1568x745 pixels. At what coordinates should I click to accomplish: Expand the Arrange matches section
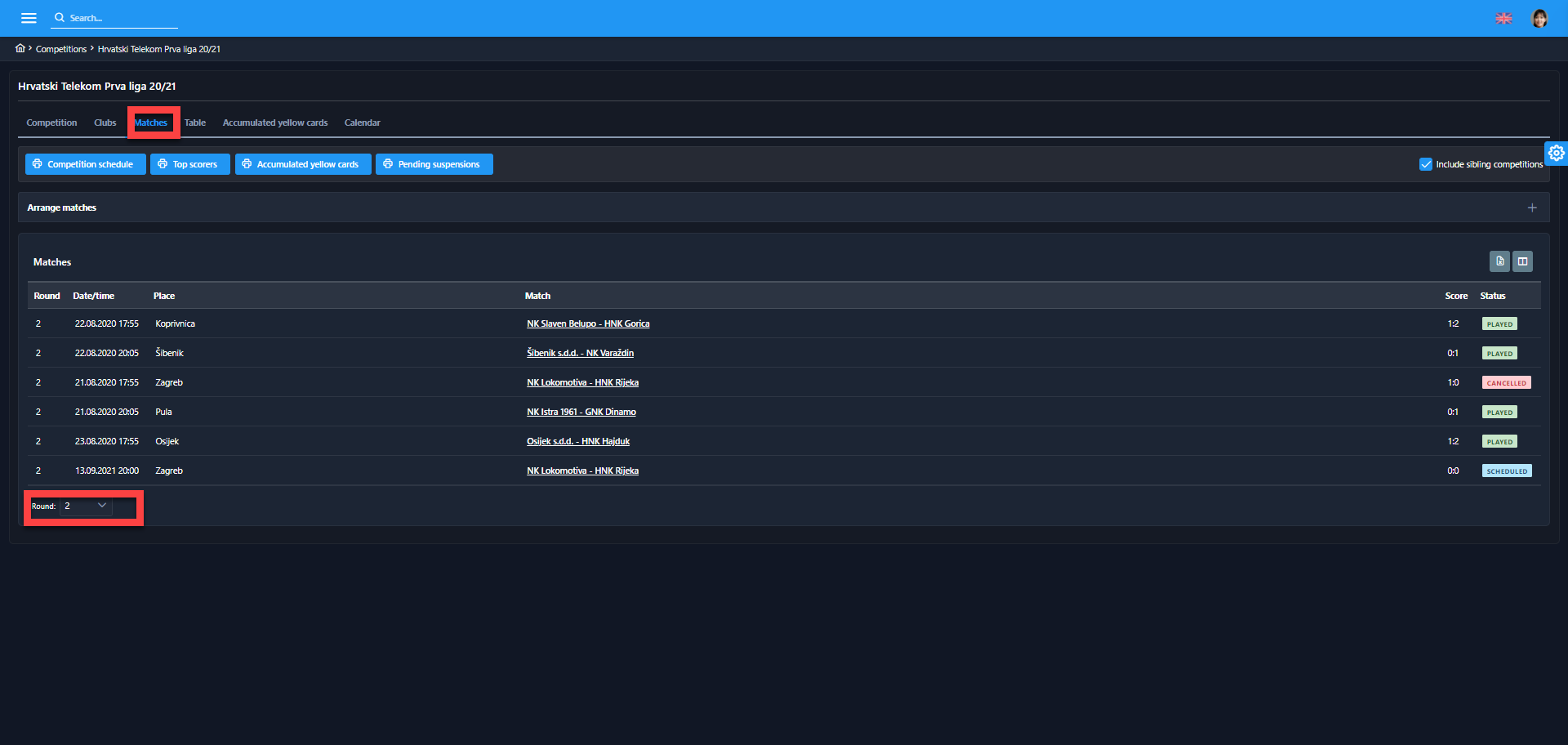[62, 207]
